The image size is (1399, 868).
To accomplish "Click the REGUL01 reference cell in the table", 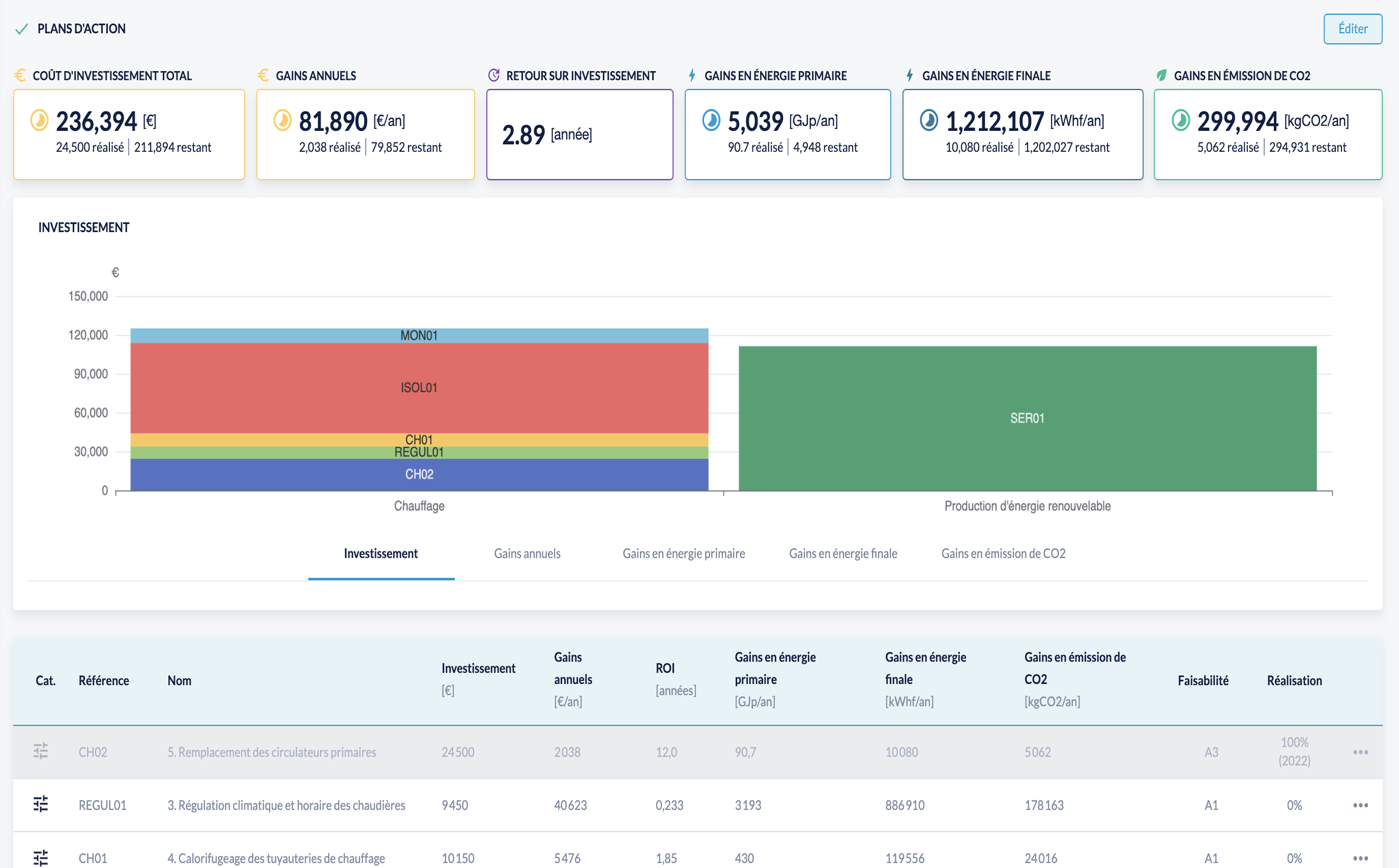I will pyautogui.click(x=102, y=805).
